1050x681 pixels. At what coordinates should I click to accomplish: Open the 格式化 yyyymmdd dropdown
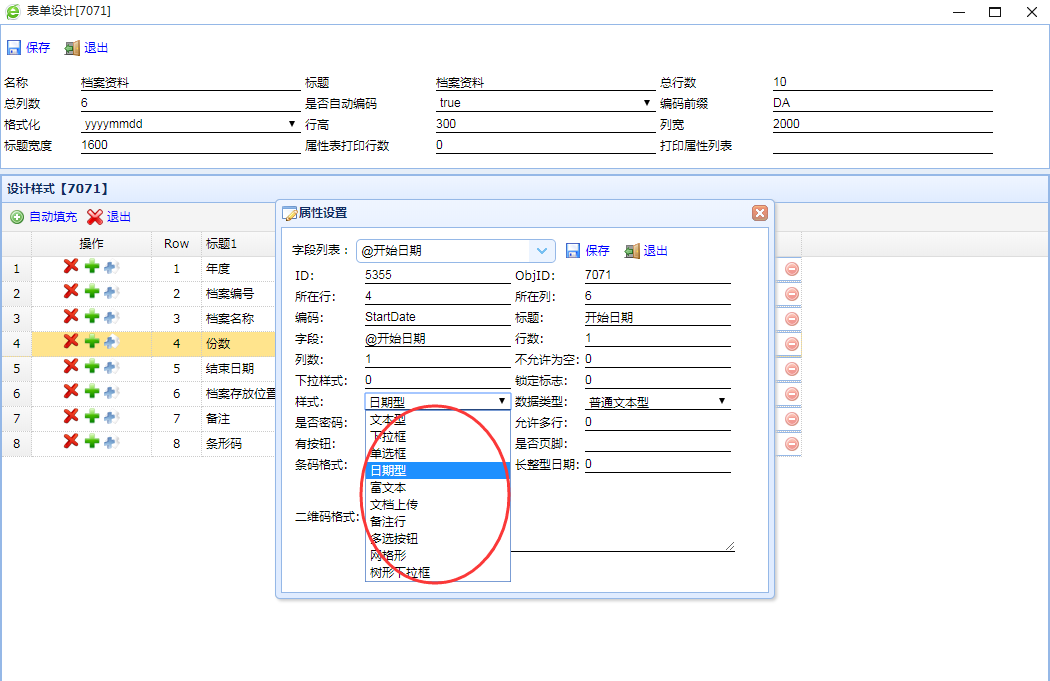click(x=291, y=125)
